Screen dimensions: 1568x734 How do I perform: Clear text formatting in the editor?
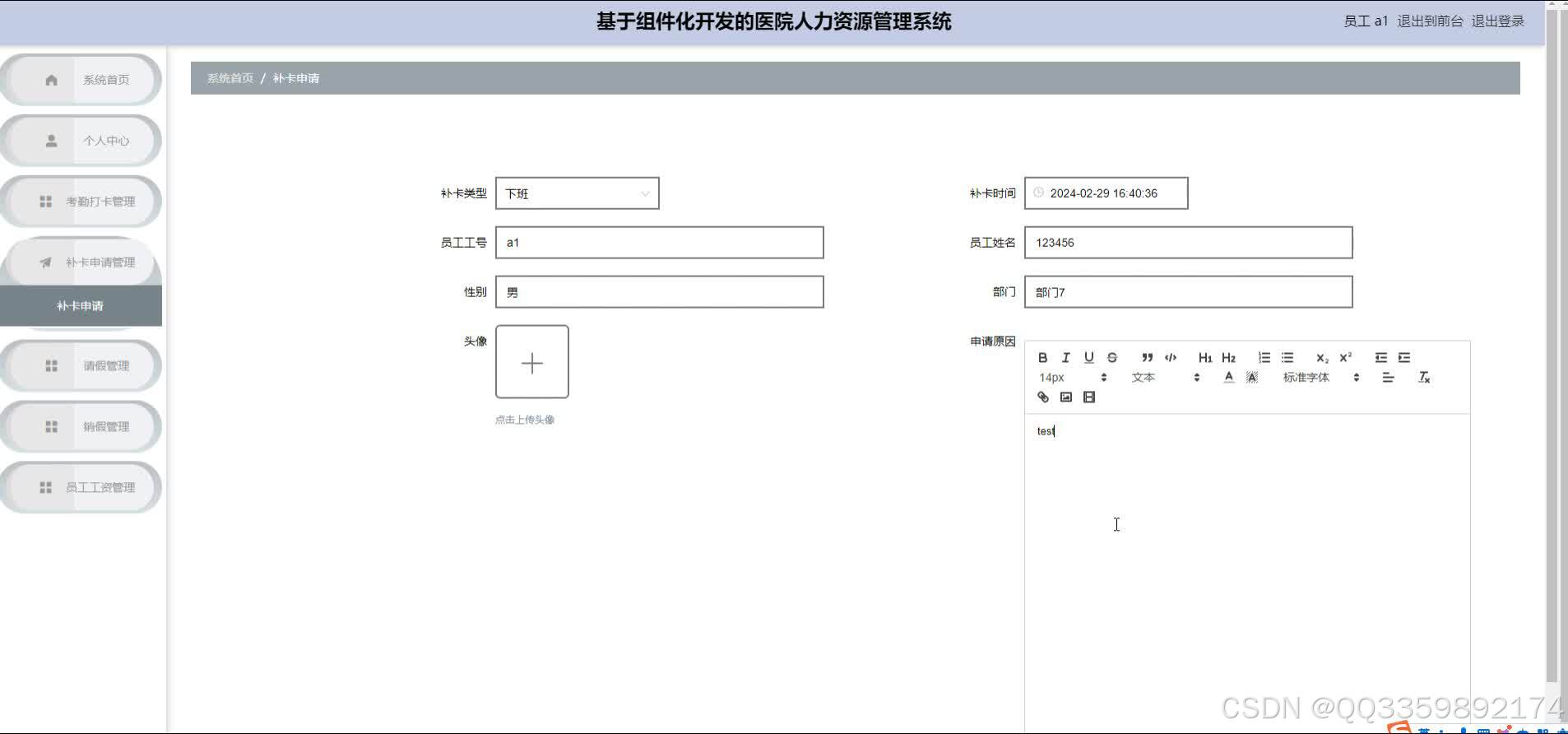click(1423, 378)
